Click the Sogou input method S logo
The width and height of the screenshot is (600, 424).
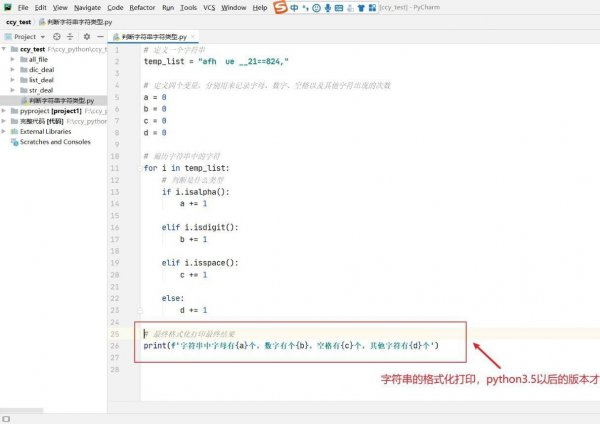pos(280,7)
